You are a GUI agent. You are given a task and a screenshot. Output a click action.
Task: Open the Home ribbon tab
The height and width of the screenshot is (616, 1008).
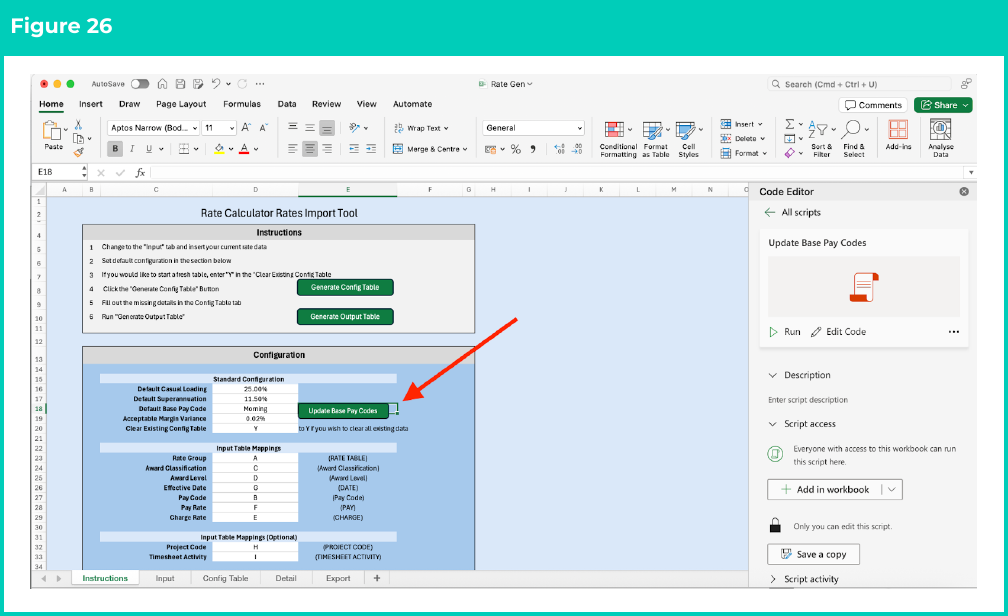(51, 104)
